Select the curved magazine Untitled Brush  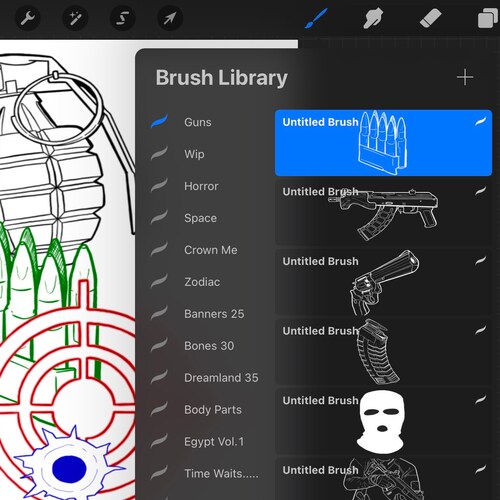coord(383,352)
